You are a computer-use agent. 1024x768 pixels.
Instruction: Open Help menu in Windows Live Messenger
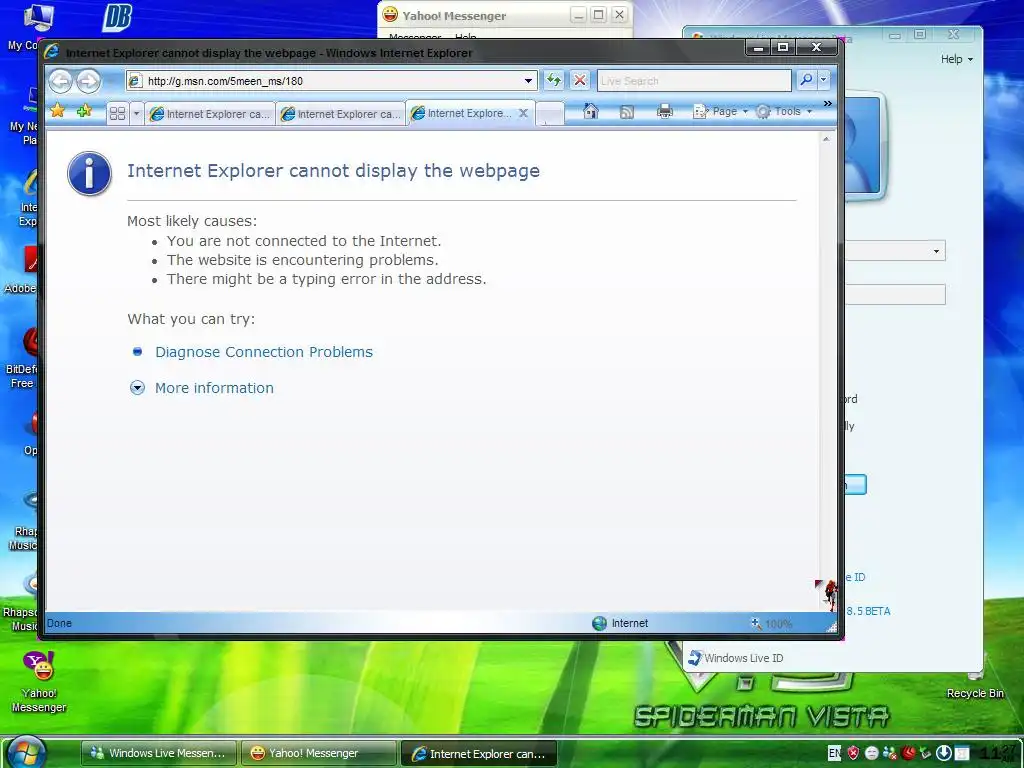tap(956, 59)
